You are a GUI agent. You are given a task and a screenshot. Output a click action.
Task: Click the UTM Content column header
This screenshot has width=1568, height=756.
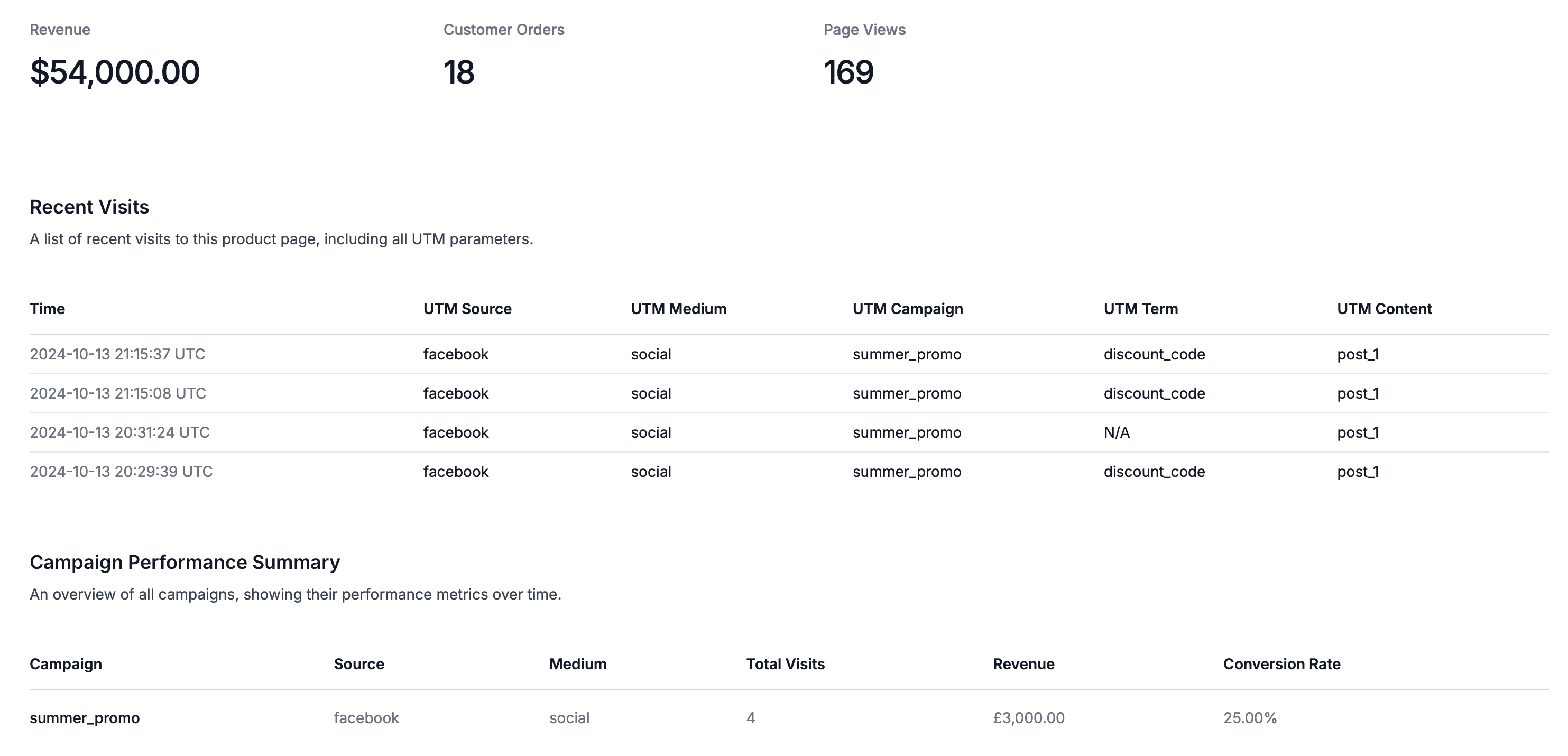[x=1384, y=309]
